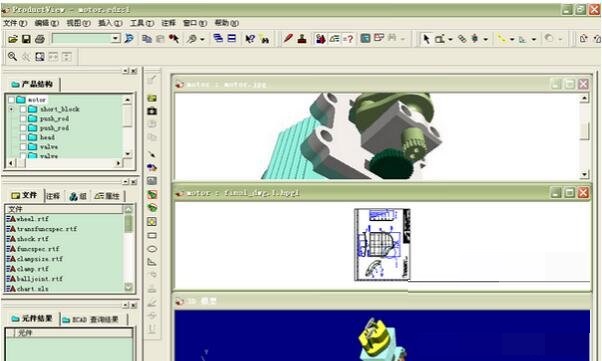Image resolution: width=602 pixels, height=361 pixels.
Task: Switch to the 元件结果 tab
Action: [32, 319]
